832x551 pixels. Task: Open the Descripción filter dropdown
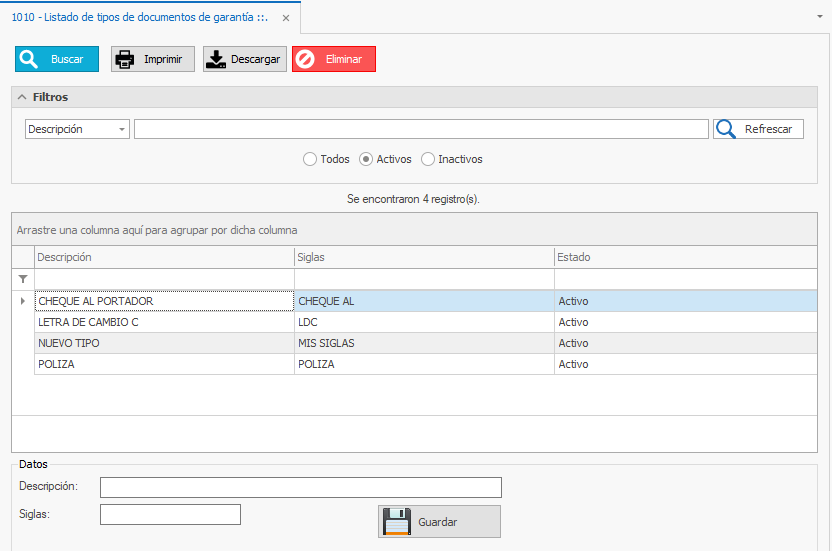[x=122, y=129]
